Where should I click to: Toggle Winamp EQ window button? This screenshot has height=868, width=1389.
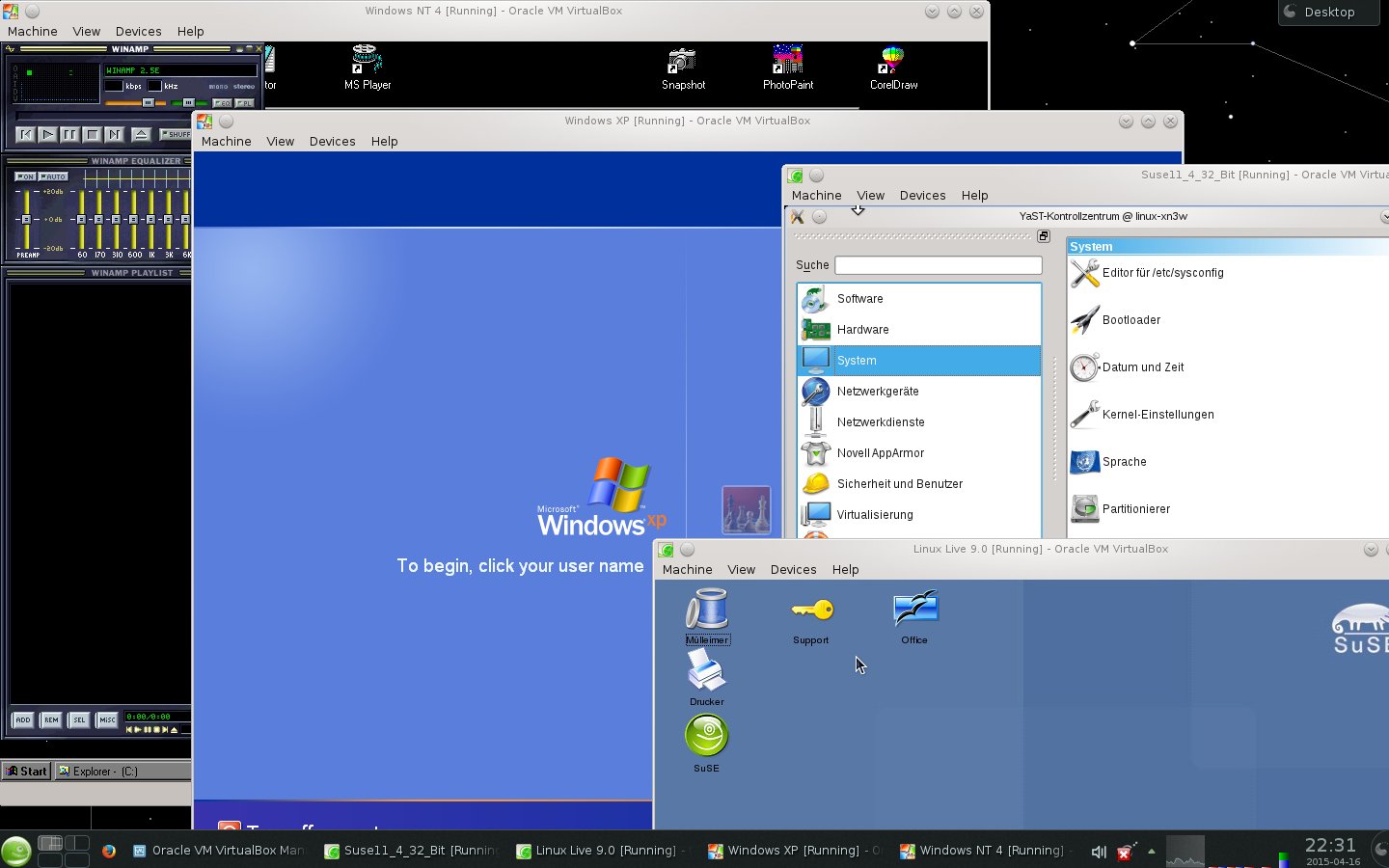[x=222, y=102]
